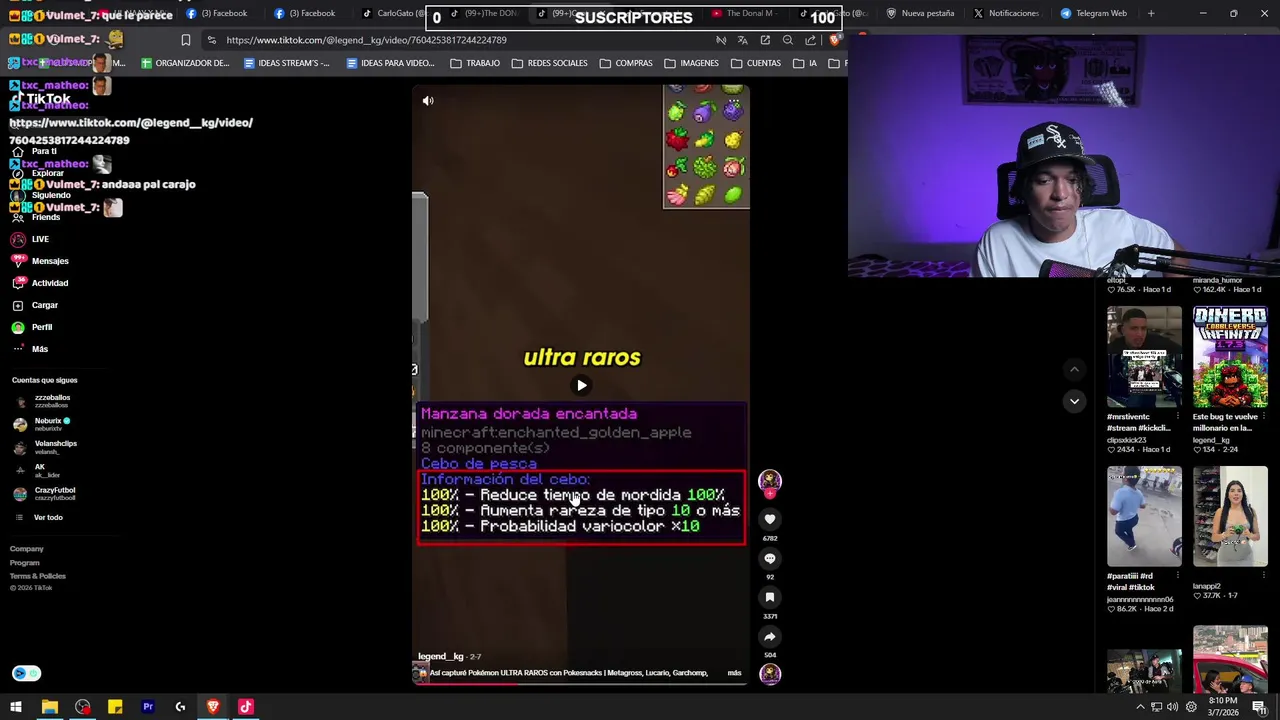Switch to the Nueva pestaña tab
This screenshot has width=1280, height=720.
coord(921,14)
